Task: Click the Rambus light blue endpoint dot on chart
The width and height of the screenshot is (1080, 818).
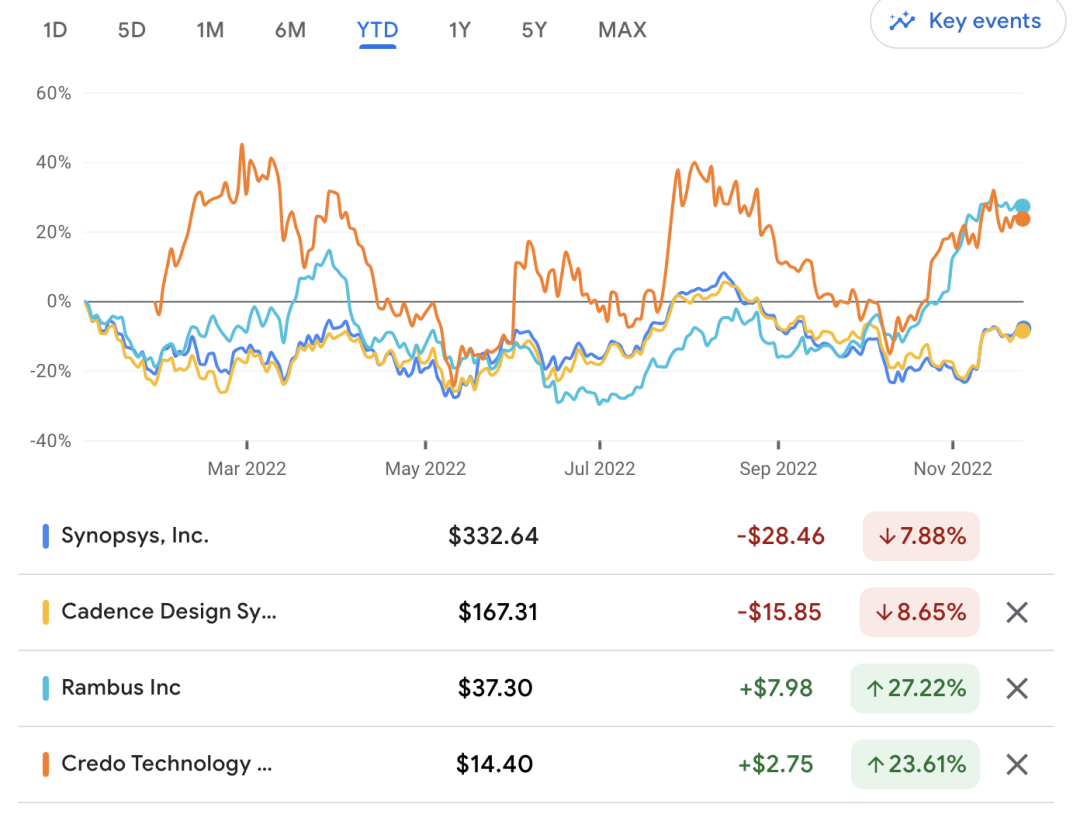Action: pos(1022,206)
